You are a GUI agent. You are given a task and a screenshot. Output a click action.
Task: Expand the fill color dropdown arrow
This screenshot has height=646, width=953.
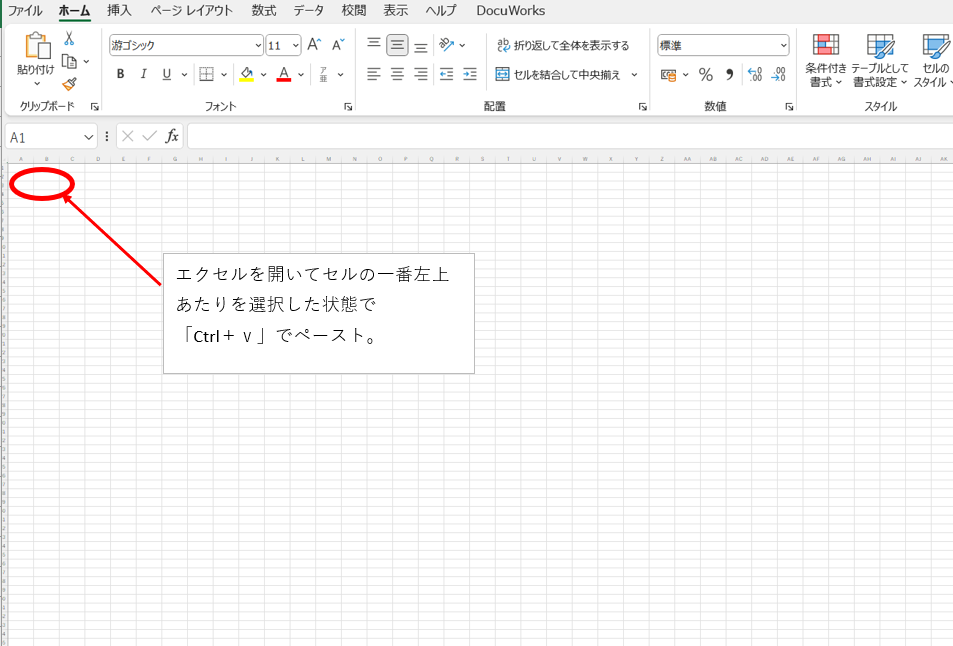pyautogui.click(x=263, y=75)
